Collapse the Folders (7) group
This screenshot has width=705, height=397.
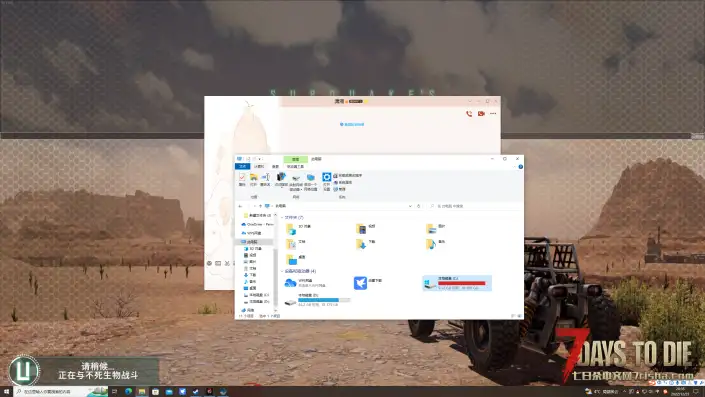click(x=282, y=218)
